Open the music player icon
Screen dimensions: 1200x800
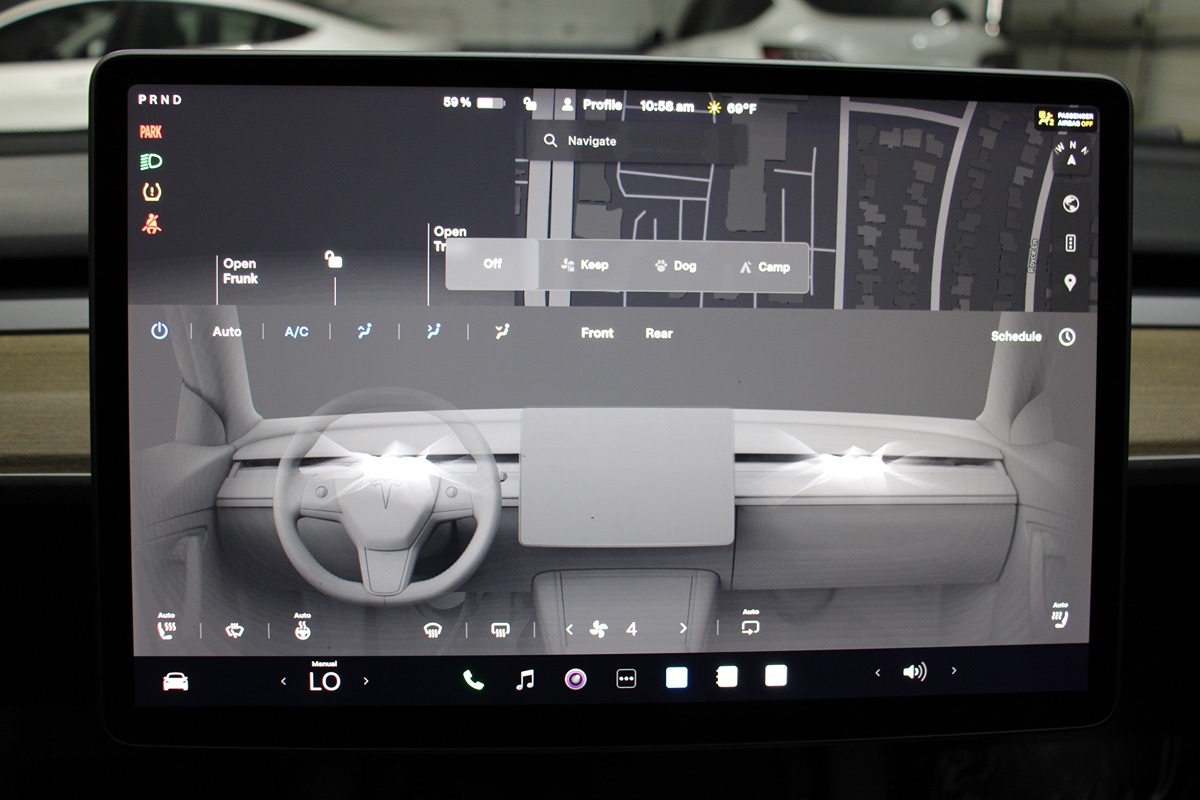524,680
